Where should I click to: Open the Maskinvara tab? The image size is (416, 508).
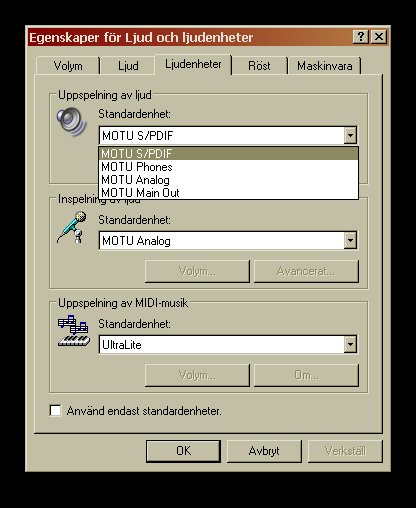(325, 66)
